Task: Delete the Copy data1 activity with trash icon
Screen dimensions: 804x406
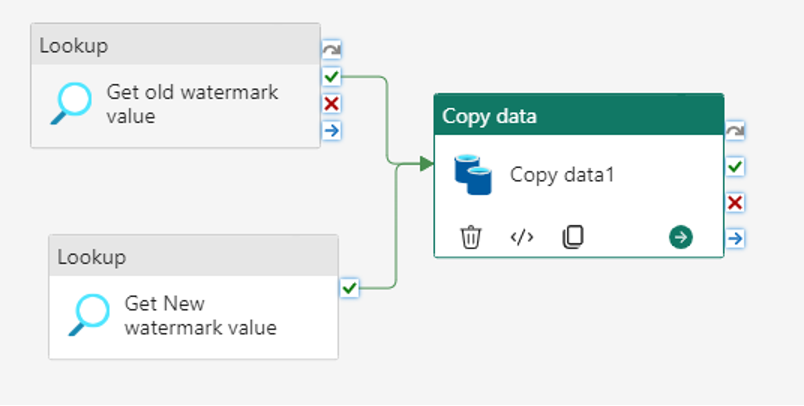Action: click(471, 237)
